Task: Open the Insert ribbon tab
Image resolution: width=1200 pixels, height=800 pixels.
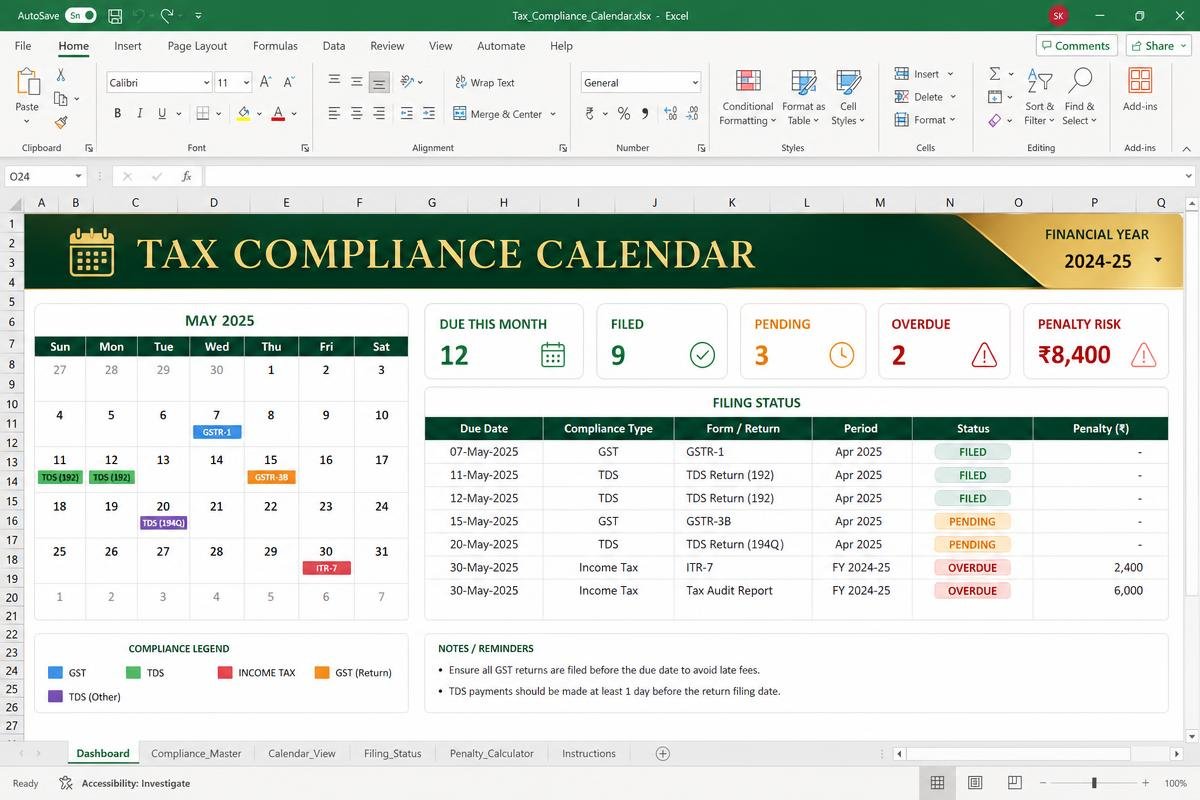Action: tap(128, 46)
